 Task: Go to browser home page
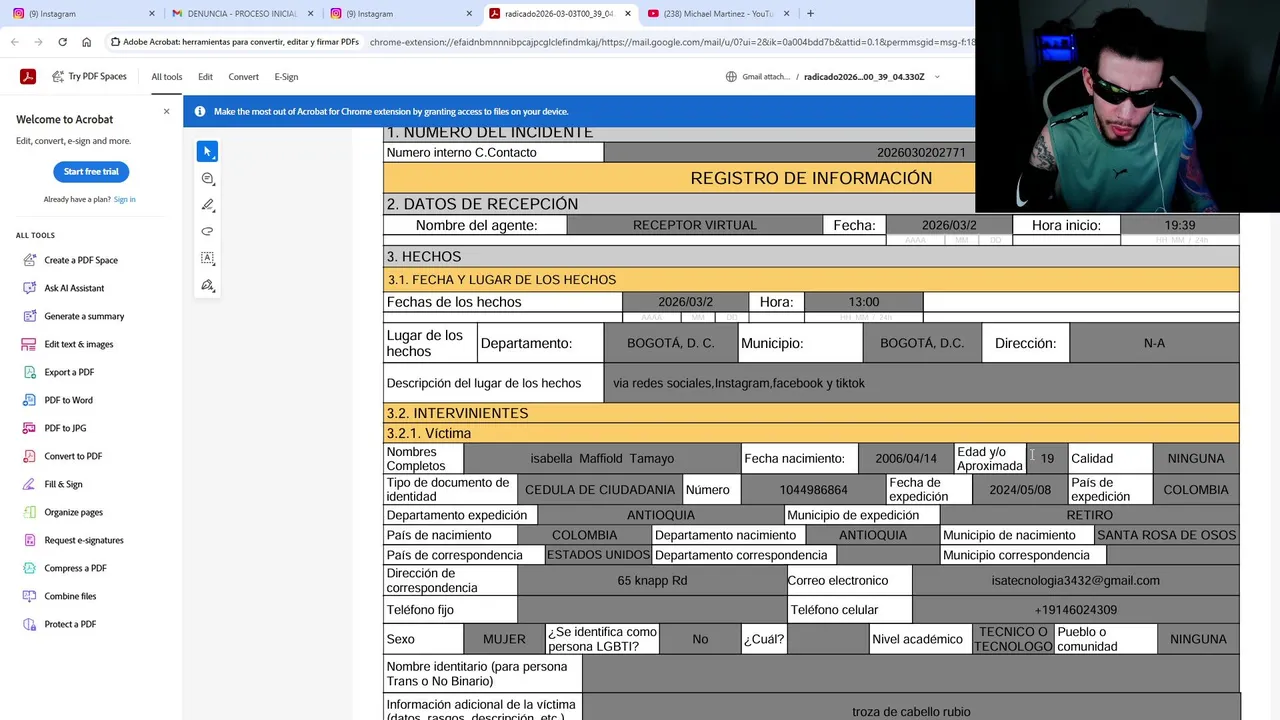pos(87,42)
